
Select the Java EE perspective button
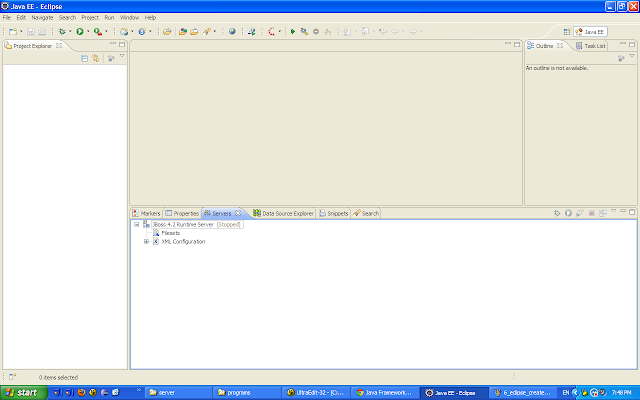click(590, 32)
